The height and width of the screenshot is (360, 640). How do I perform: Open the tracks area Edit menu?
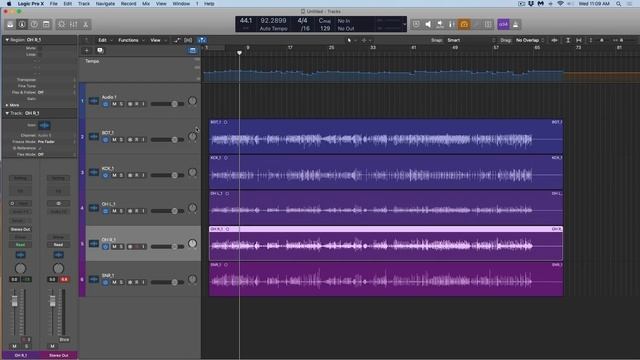104,40
